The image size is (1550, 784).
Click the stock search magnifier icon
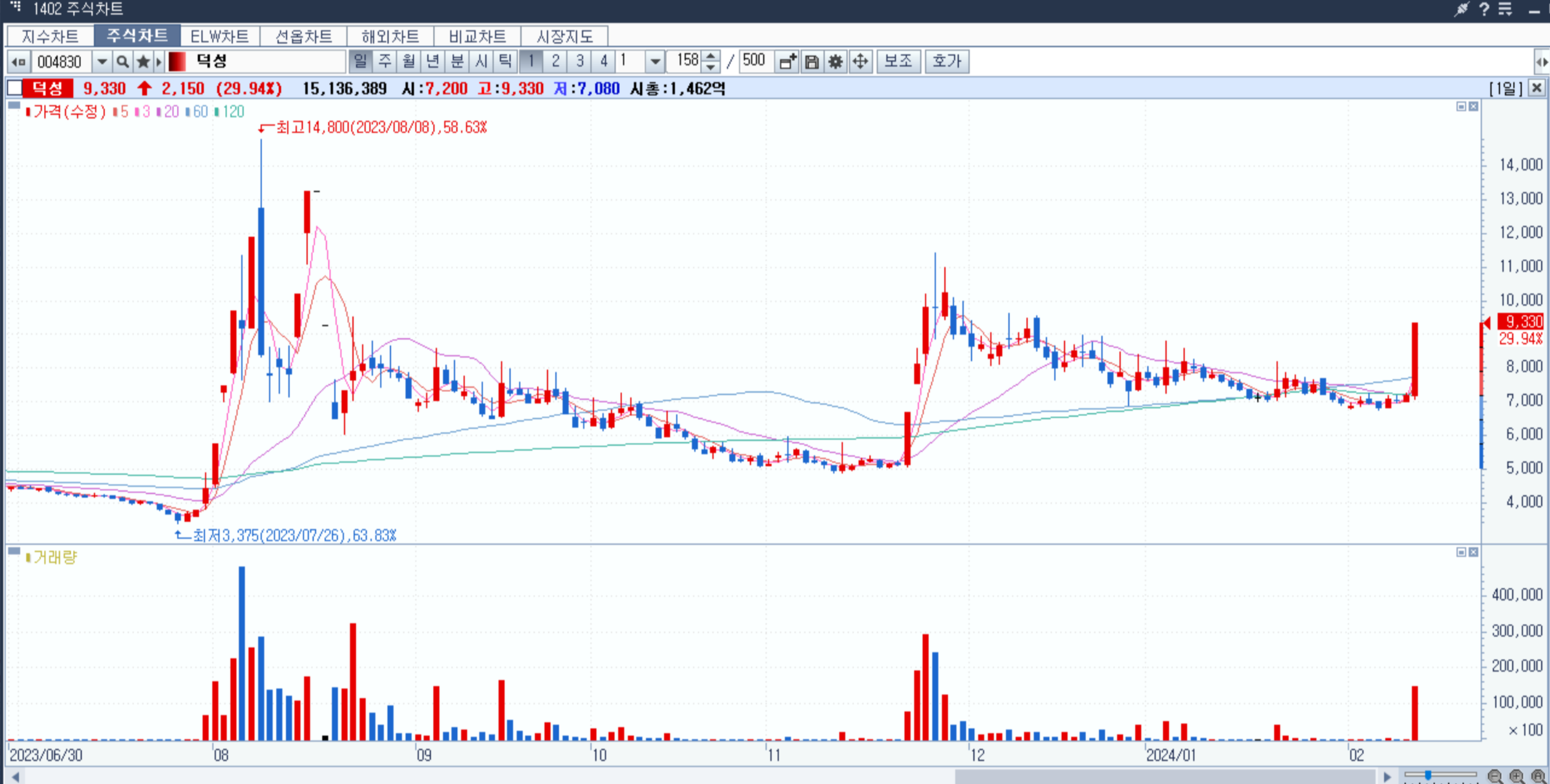pyautogui.click(x=122, y=61)
